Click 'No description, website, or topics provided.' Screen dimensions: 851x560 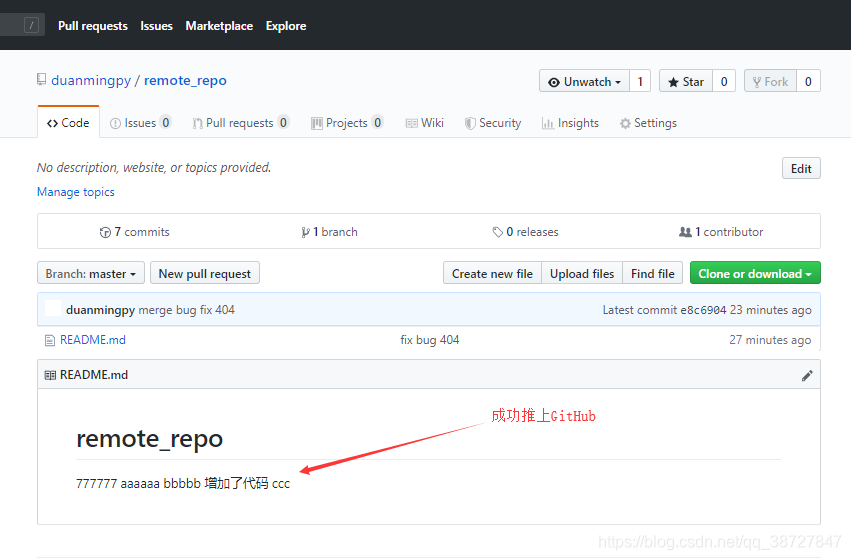tap(154, 168)
